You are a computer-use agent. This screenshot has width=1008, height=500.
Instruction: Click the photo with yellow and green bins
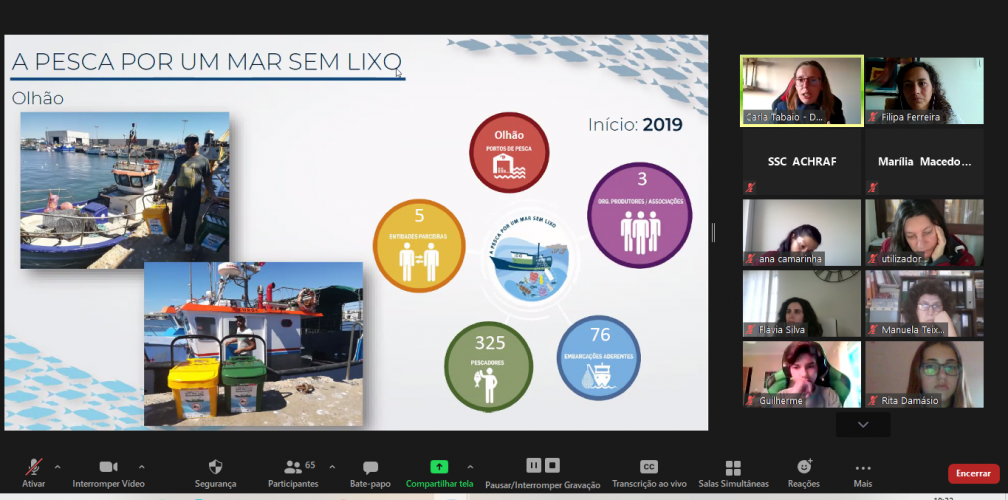pyautogui.click(x=253, y=344)
